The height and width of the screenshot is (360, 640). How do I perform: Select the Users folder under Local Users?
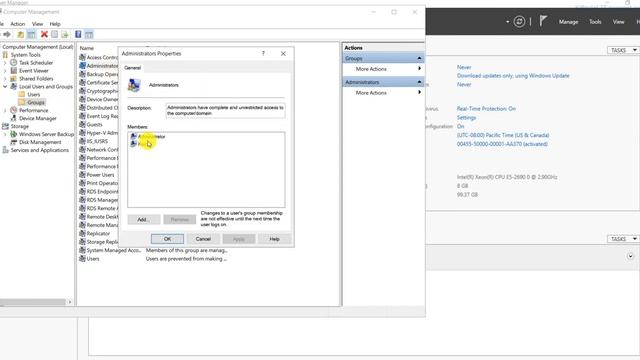coord(33,94)
